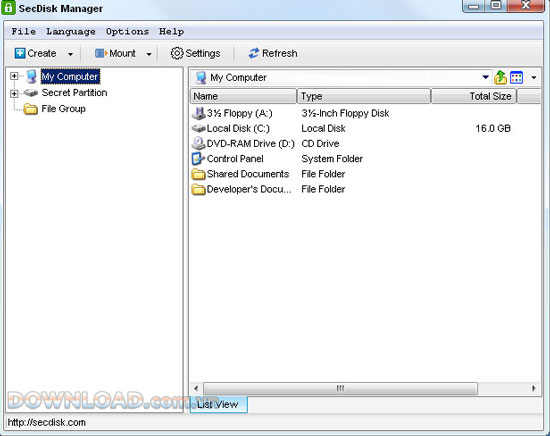The image size is (550, 436).
Task: Click the scrollbar left arrow
Action: 196,388
